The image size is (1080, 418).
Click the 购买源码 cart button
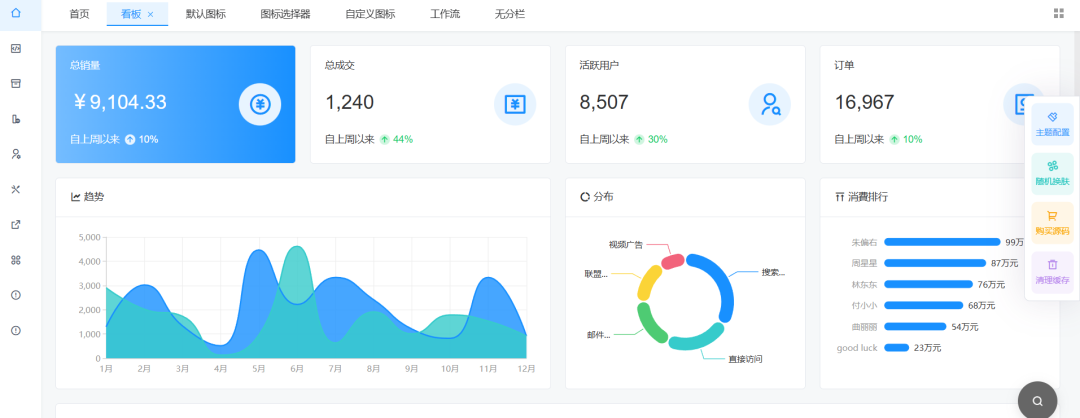coord(1052,222)
